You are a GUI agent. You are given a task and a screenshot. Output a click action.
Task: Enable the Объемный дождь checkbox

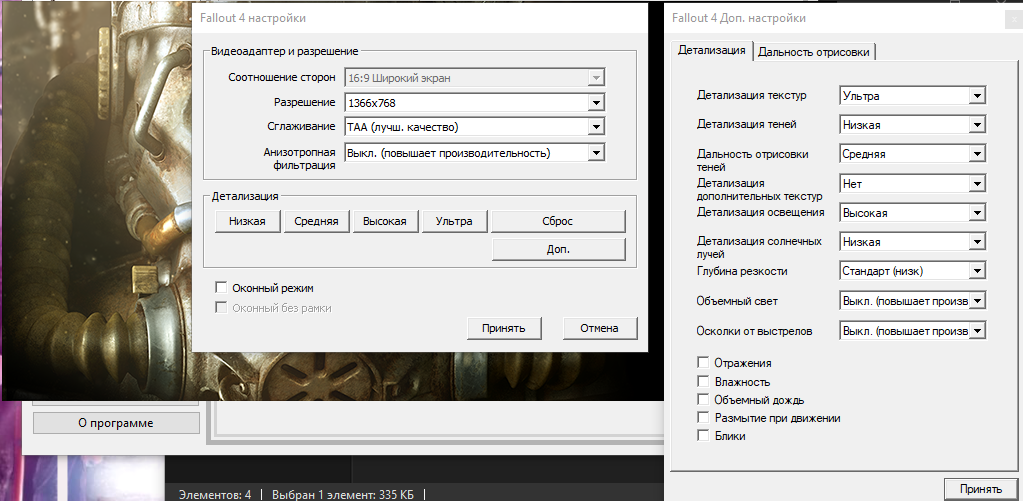703,400
